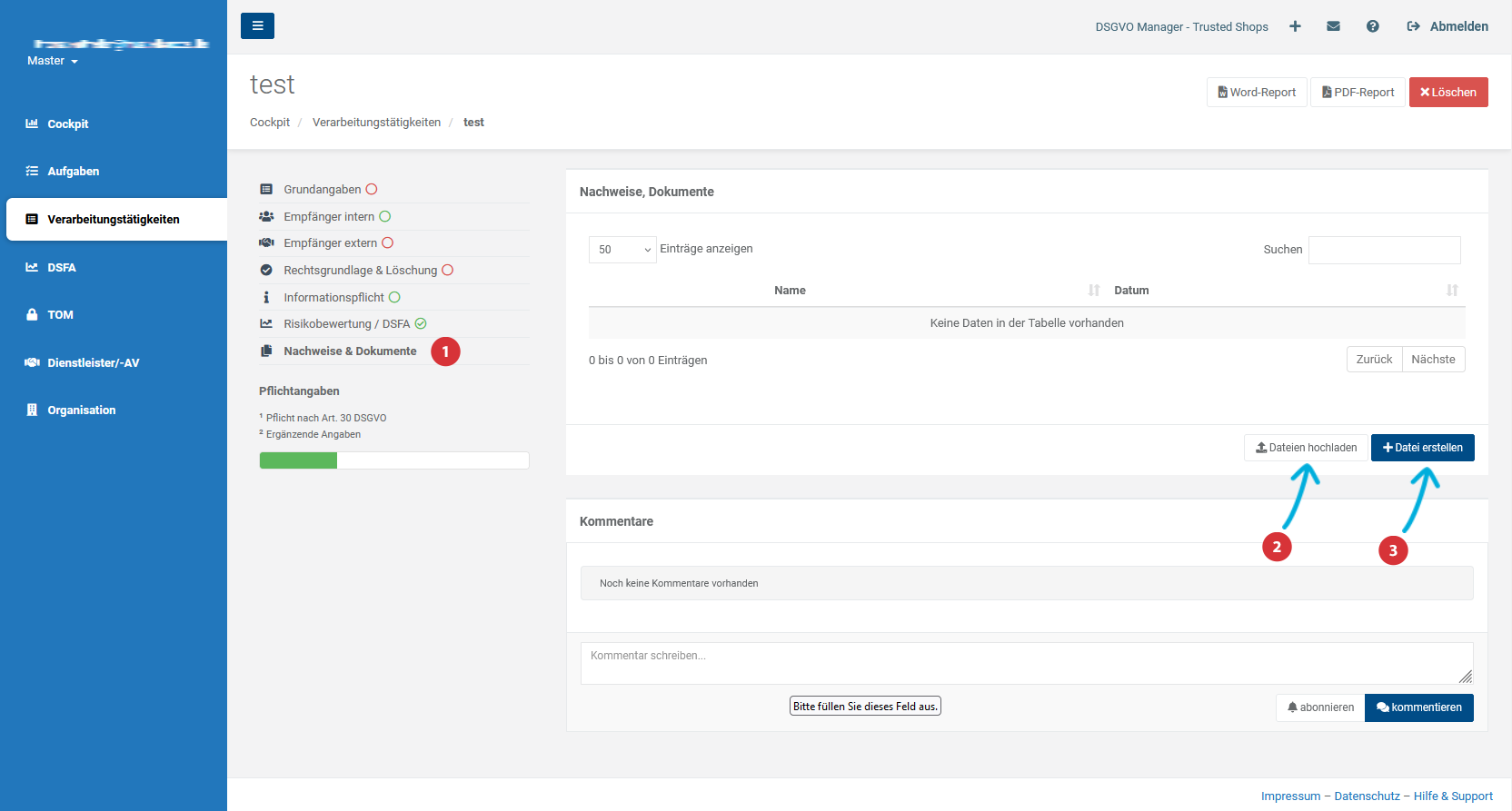Click the Dienstleister handshake icon in sidebar

tap(32, 362)
